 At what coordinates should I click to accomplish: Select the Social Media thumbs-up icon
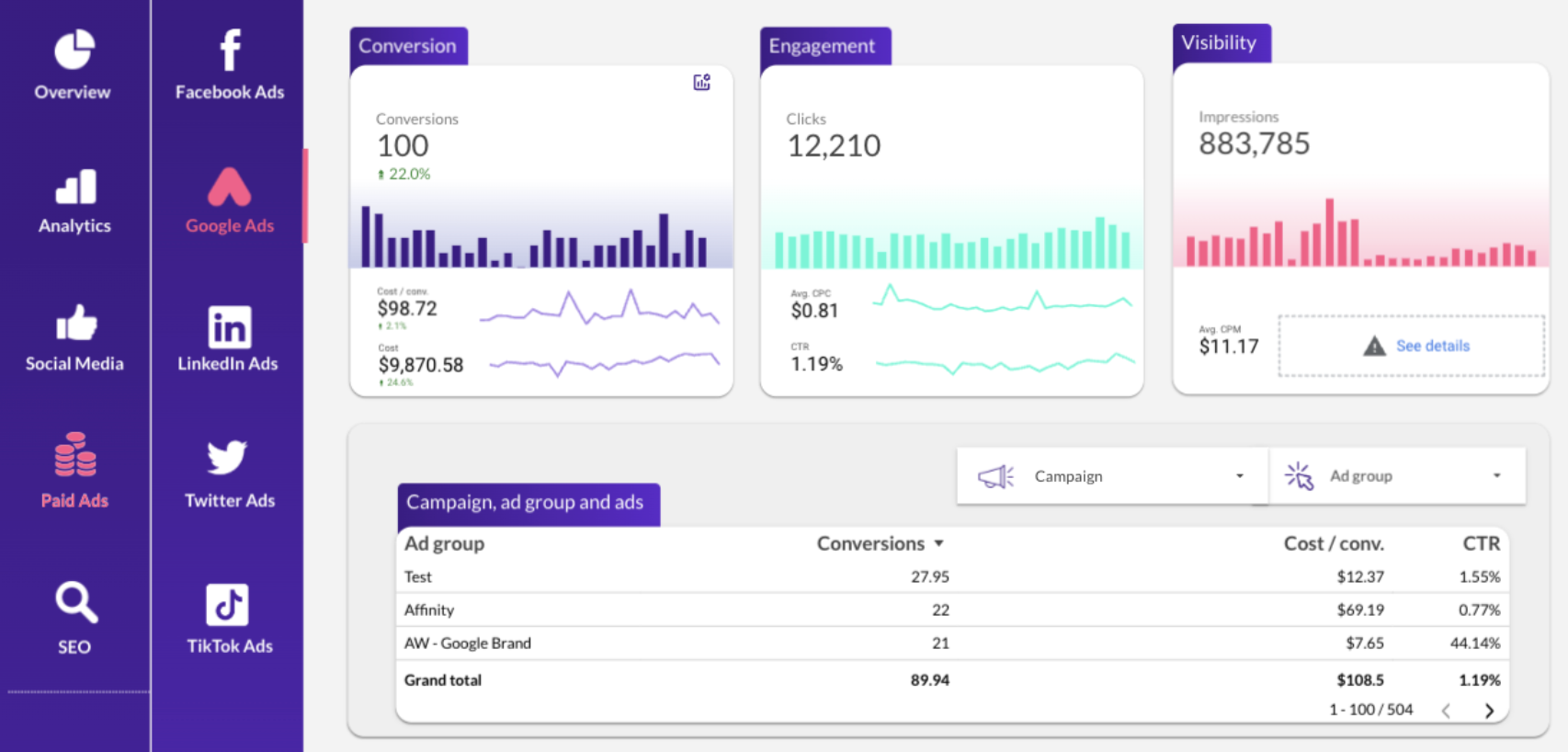pyautogui.click(x=75, y=323)
